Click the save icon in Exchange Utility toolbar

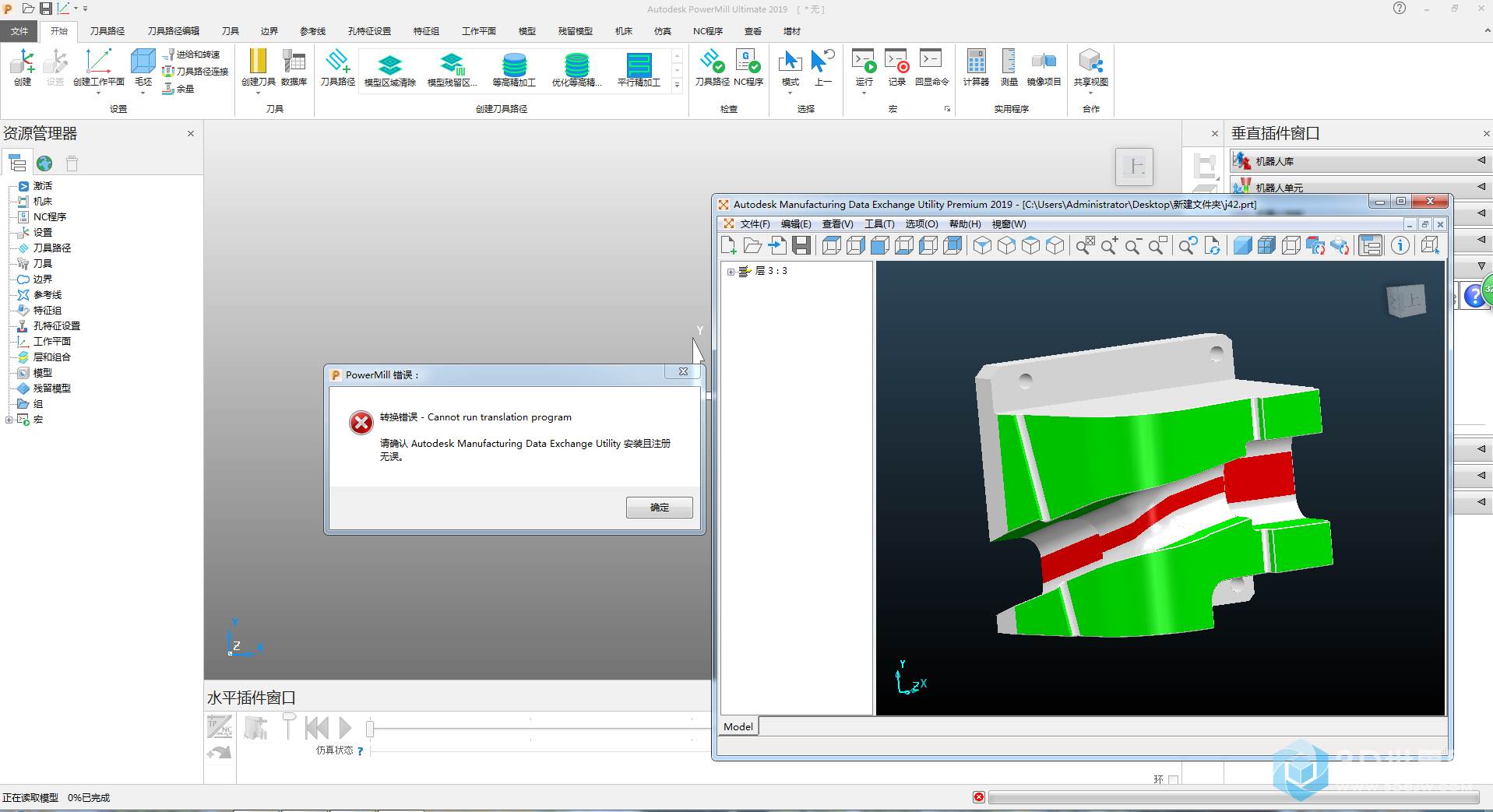[801, 246]
